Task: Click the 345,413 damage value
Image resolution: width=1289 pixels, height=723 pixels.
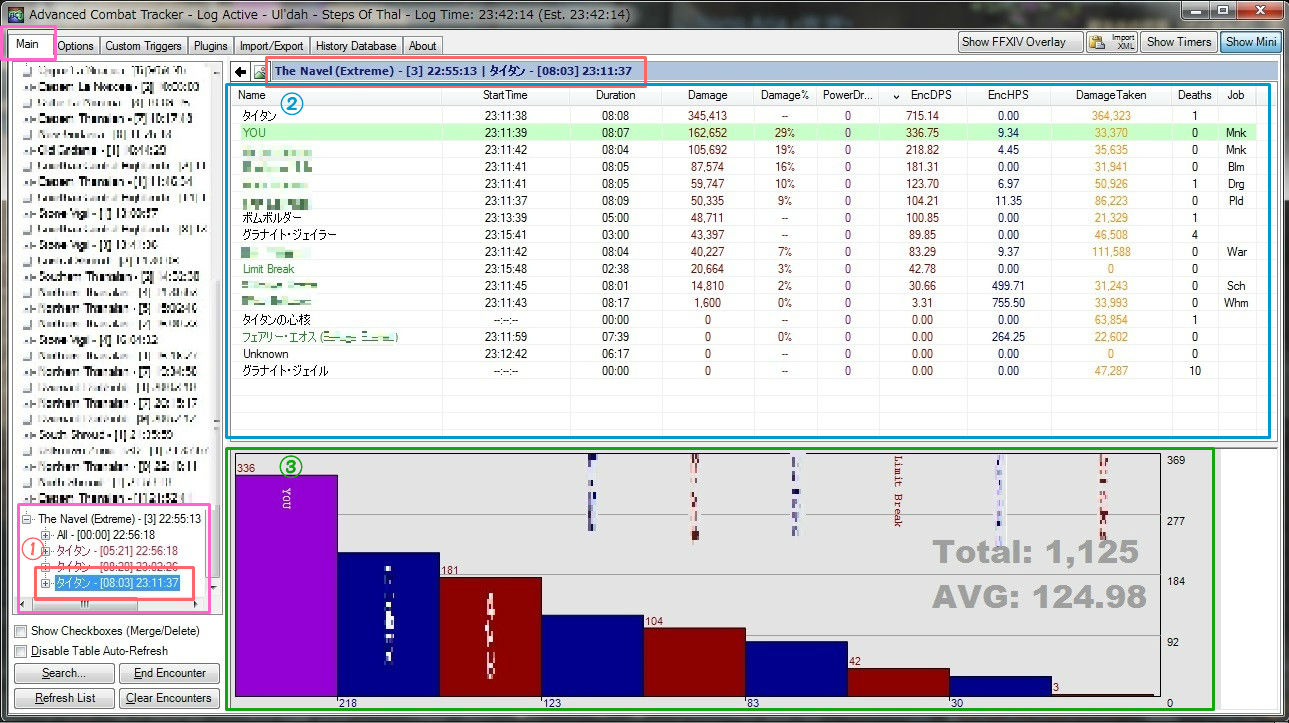Action: (x=707, y=115)
